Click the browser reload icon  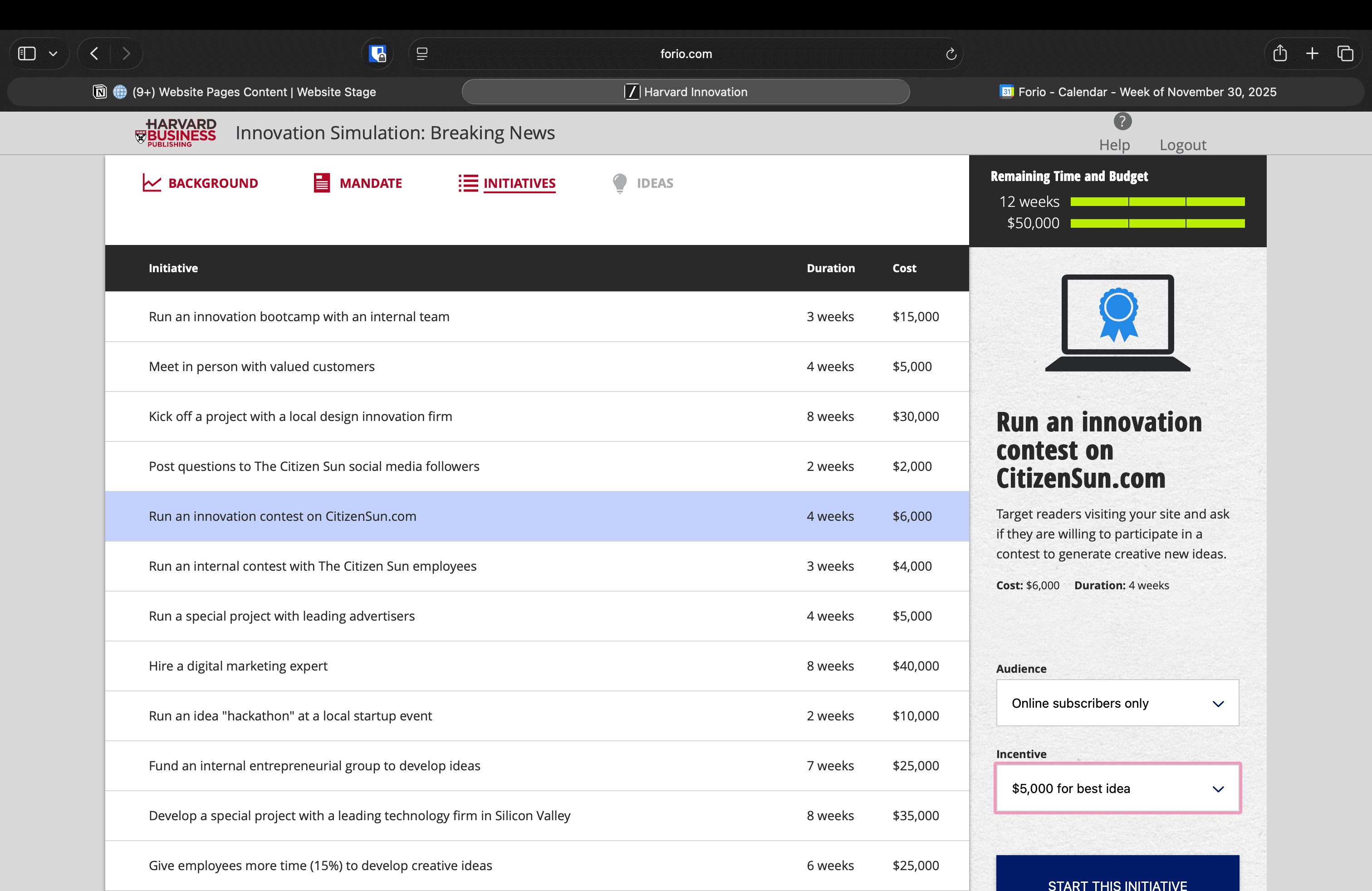coord(951,54)
